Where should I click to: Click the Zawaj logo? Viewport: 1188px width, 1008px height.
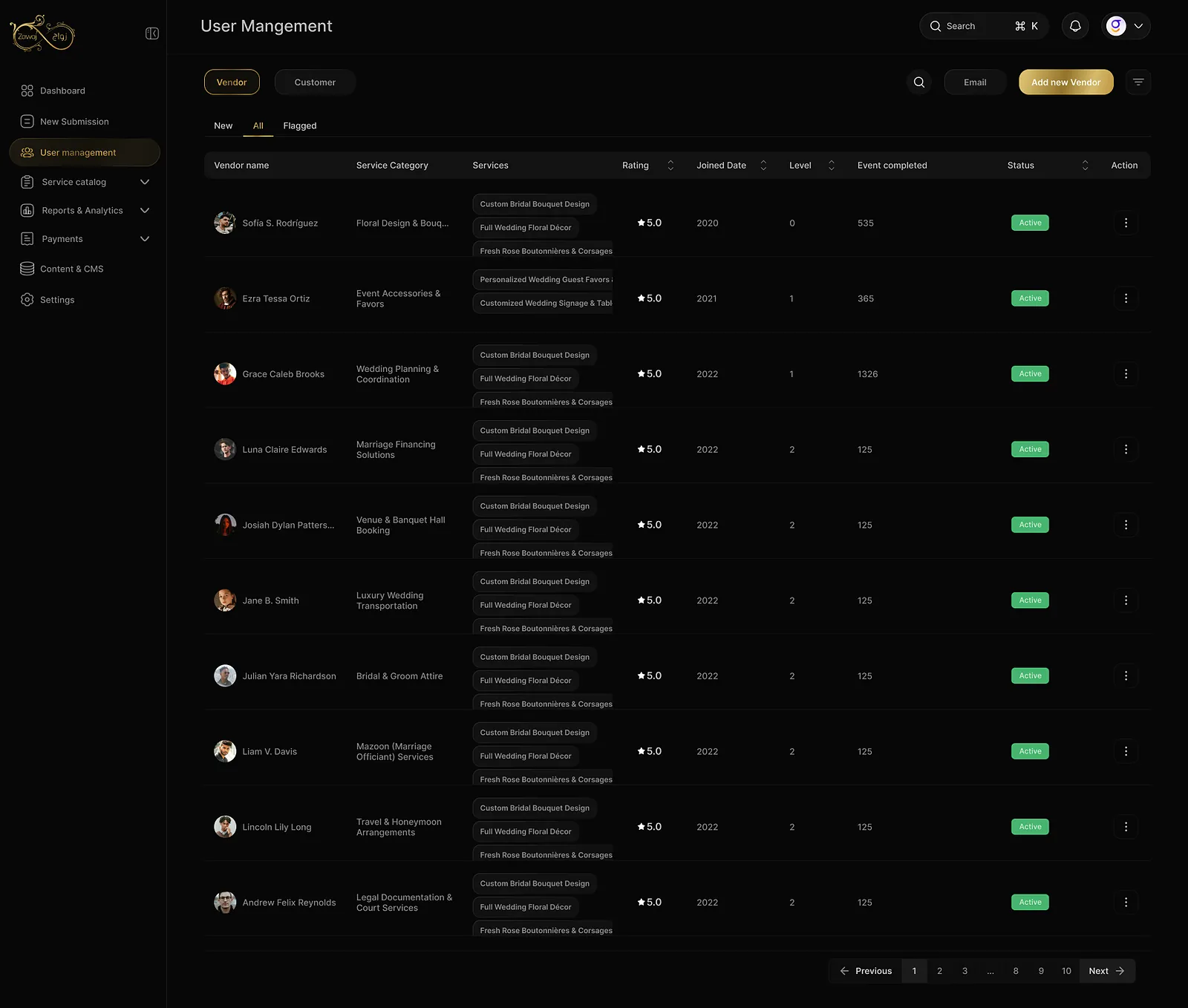pos(42,33)
